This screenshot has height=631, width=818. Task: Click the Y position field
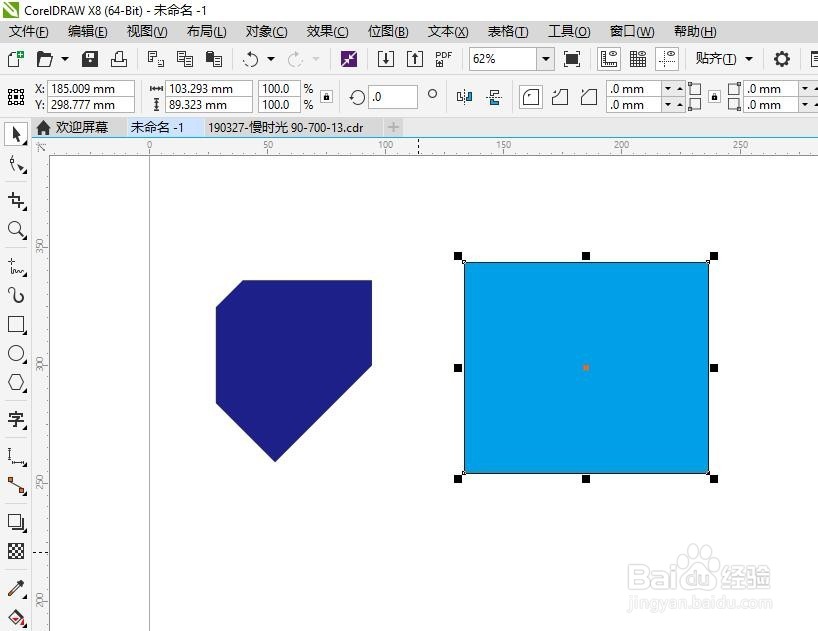pyautogui.click(x=91, y=105)
